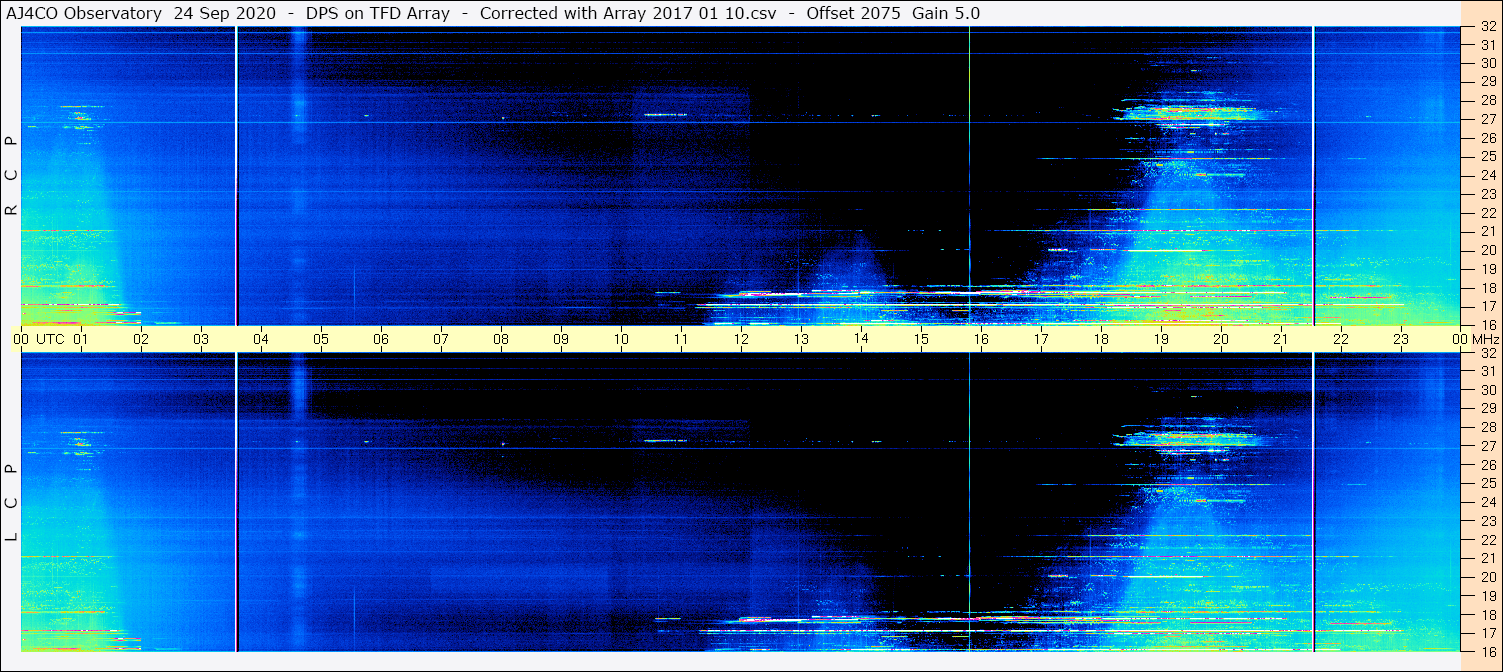This screenshot has height=672, width=1503.
Task: Click the '14' hour tick label
Action: point(861,339)
